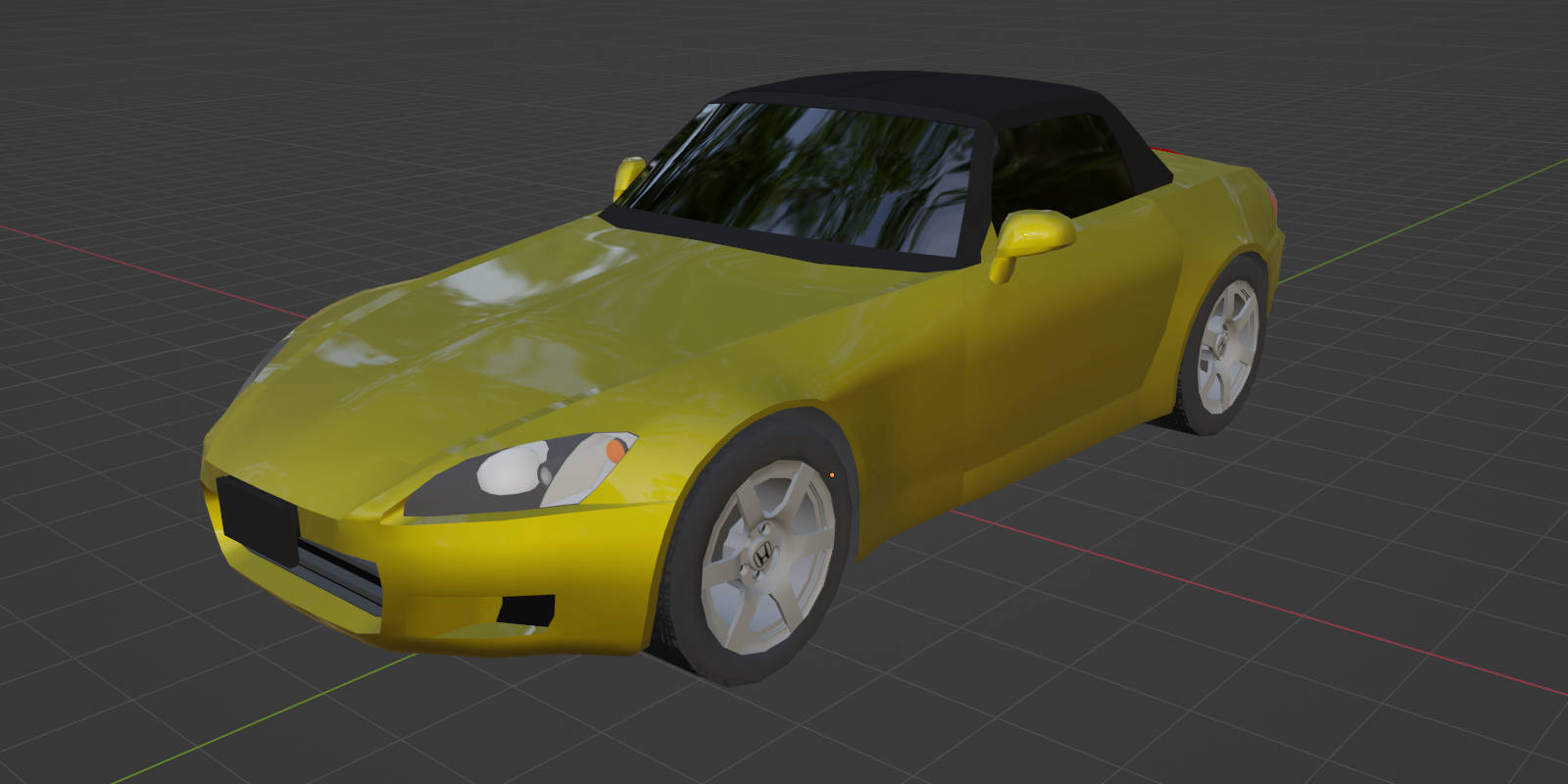
Task: Select the orange turn signal in headlight
Action: 615,450
